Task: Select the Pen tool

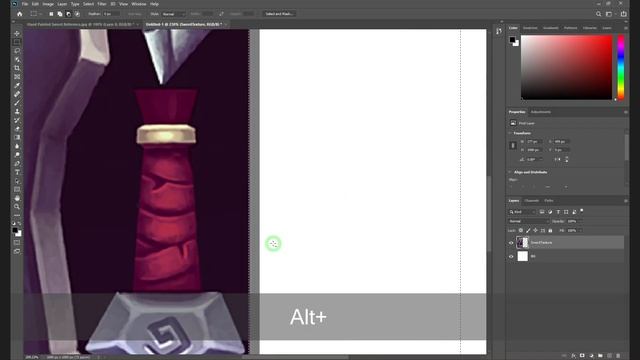Action: [17, 163]
